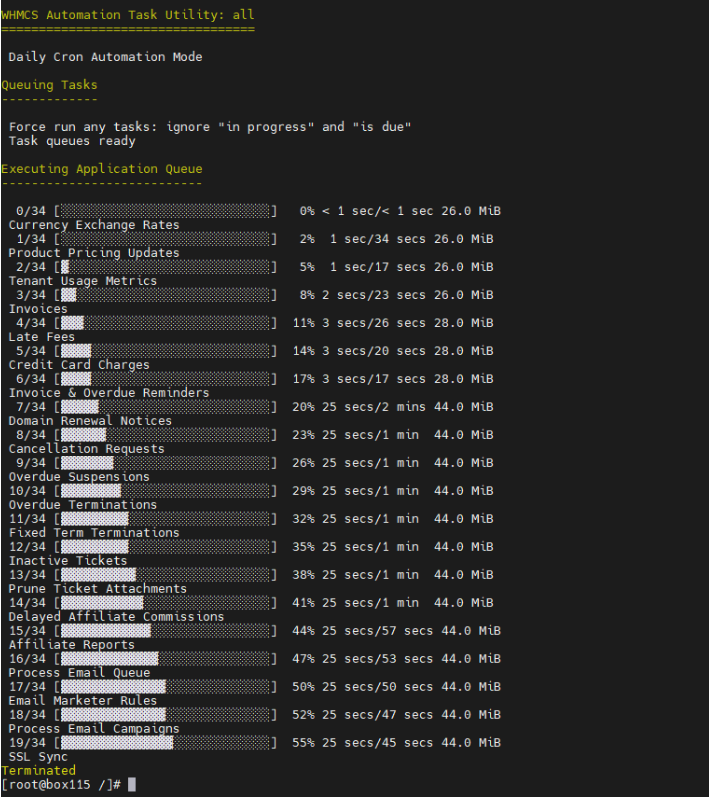Screen dimensions: 709x797
Task: Click the '20%' percentage value
Action: [x=303, y=407]
